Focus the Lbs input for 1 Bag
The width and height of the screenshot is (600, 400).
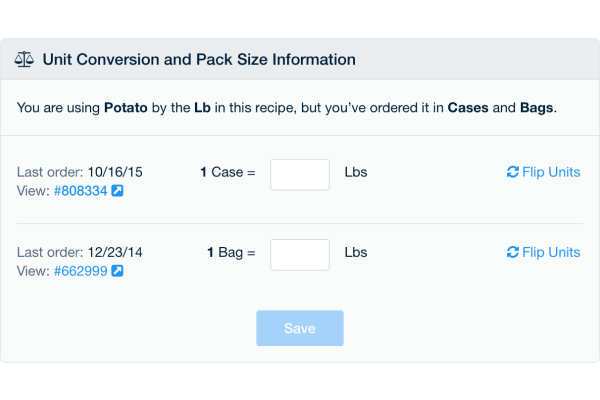(300, 254)
